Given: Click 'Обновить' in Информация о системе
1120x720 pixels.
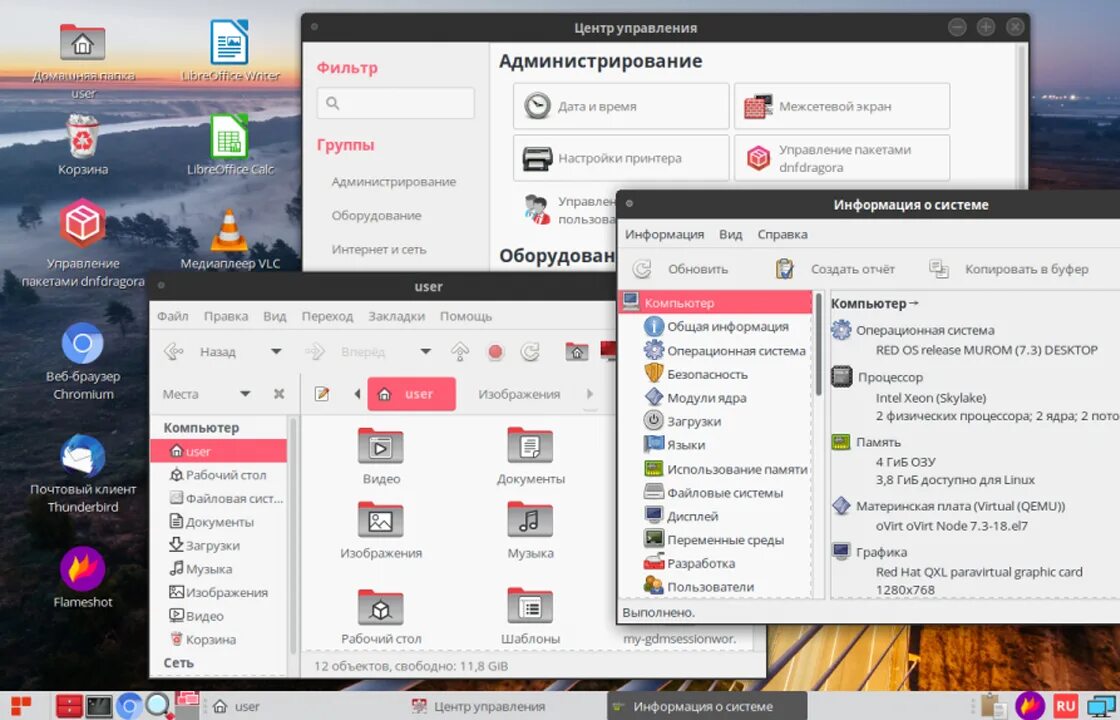Looking at the screenshot, I should tap(698, 268).
